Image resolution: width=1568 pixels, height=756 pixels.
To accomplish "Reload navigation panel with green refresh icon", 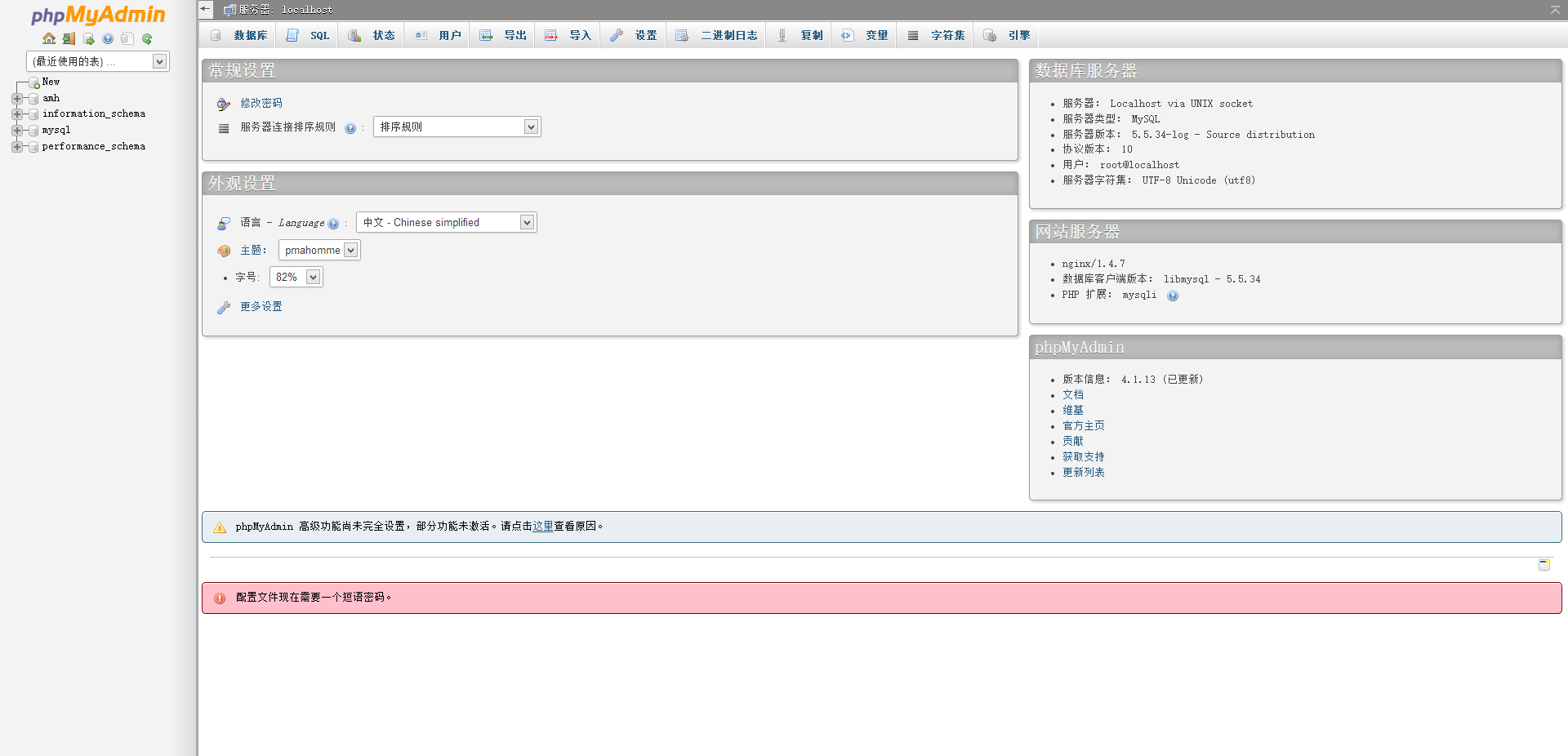I will click(x=147, y=38).
